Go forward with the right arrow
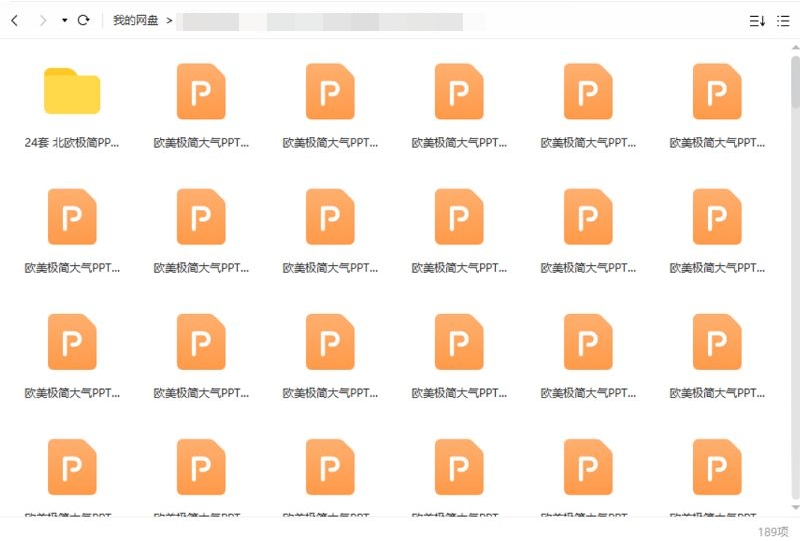Viewport: 800px width, 541px height. [43, 20]
